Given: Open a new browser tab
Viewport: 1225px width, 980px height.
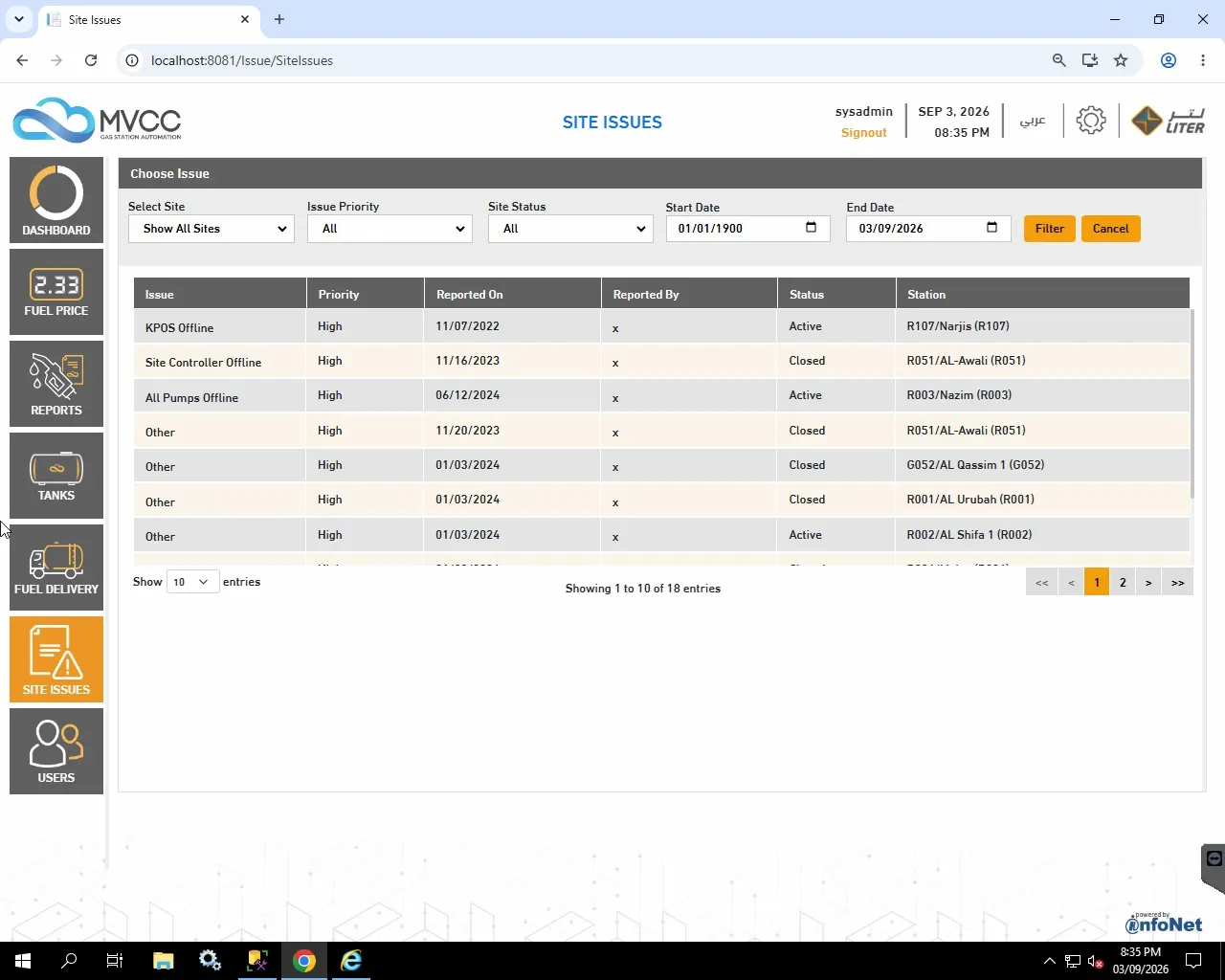Looking at the screenshot, I should [x=279, y=19].
